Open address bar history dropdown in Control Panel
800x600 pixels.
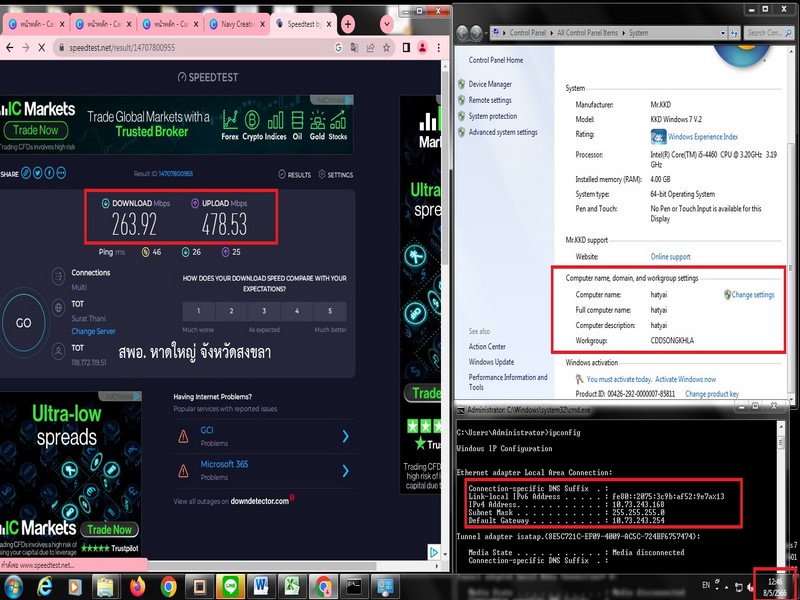722,33
